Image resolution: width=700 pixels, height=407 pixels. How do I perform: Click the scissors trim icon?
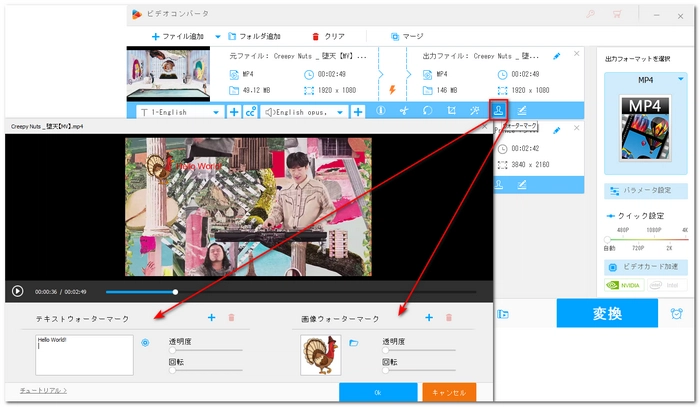point(404,111)
